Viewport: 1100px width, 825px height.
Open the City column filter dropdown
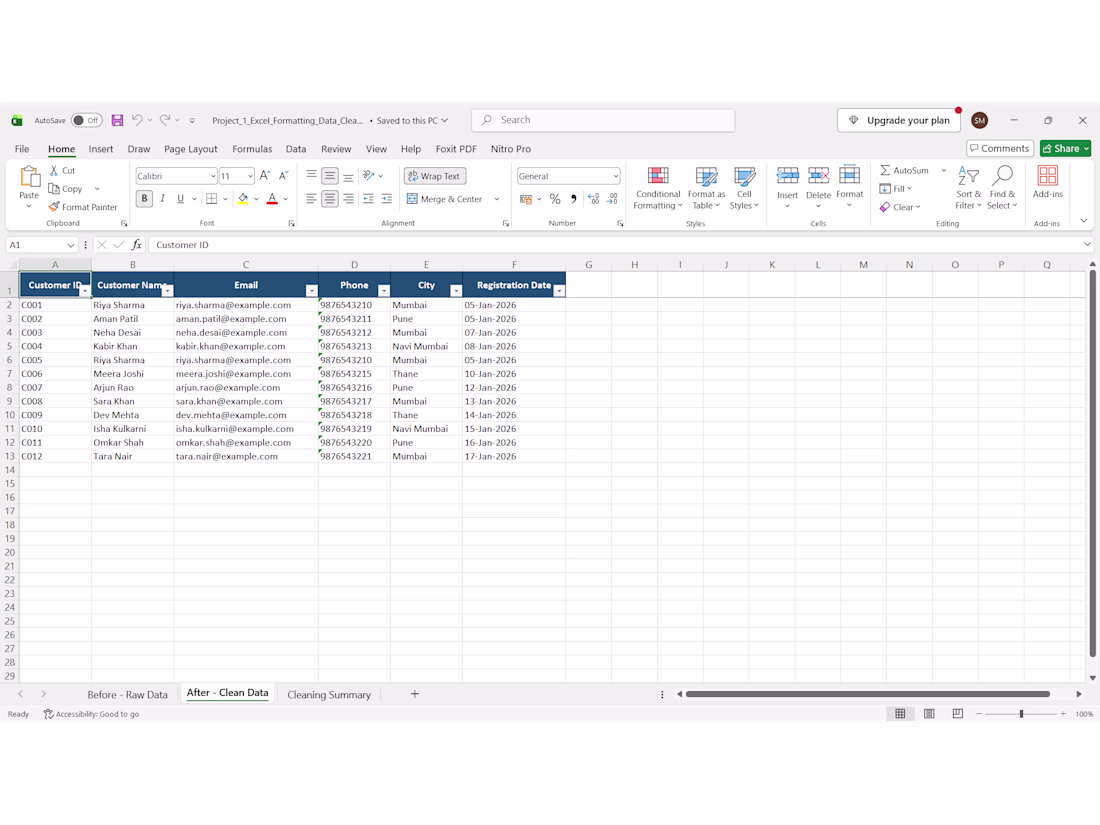455,290
